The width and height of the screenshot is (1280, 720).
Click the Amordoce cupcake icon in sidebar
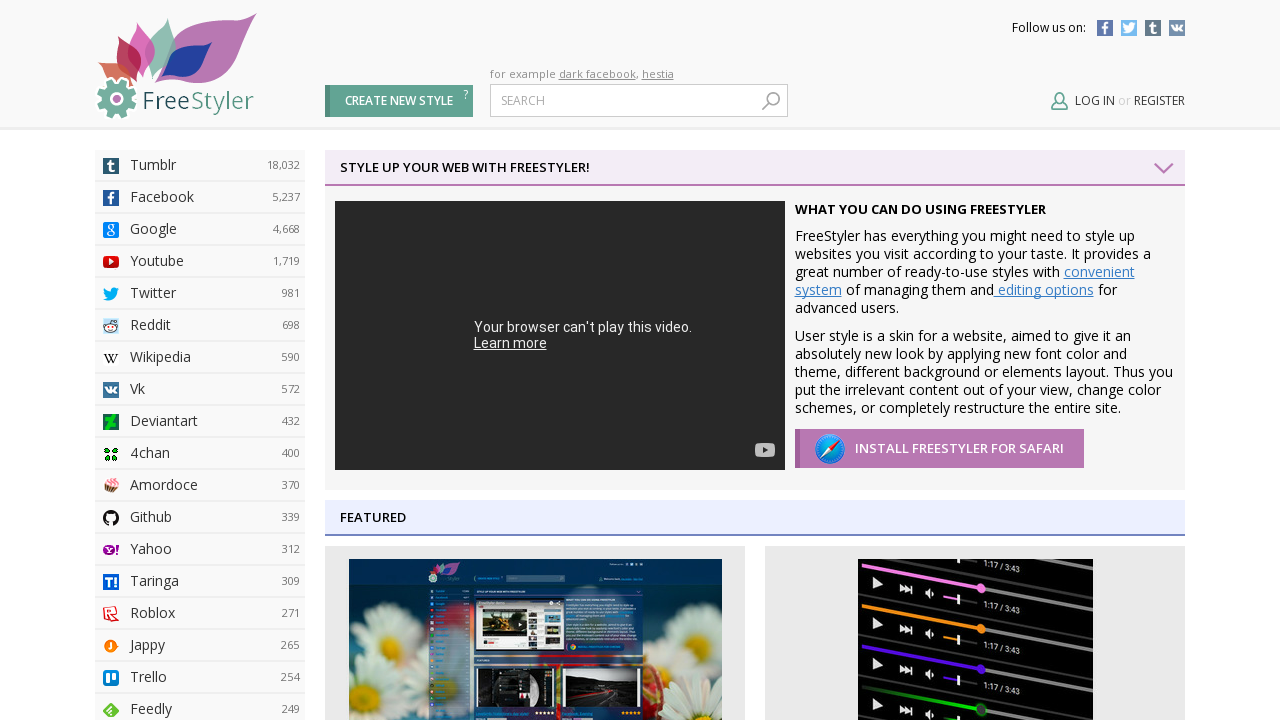click(x=111, y=486)
